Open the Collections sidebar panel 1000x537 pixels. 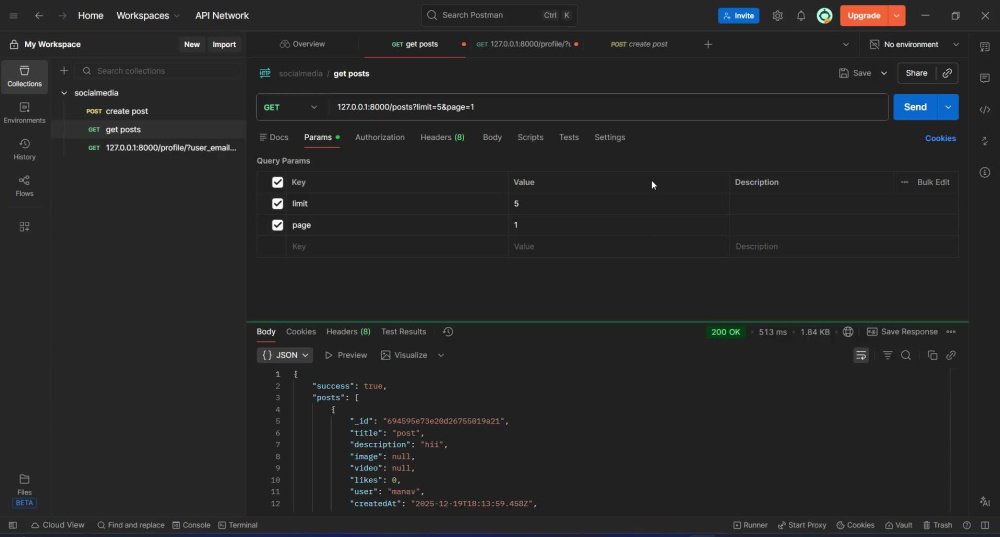point(24,76)
